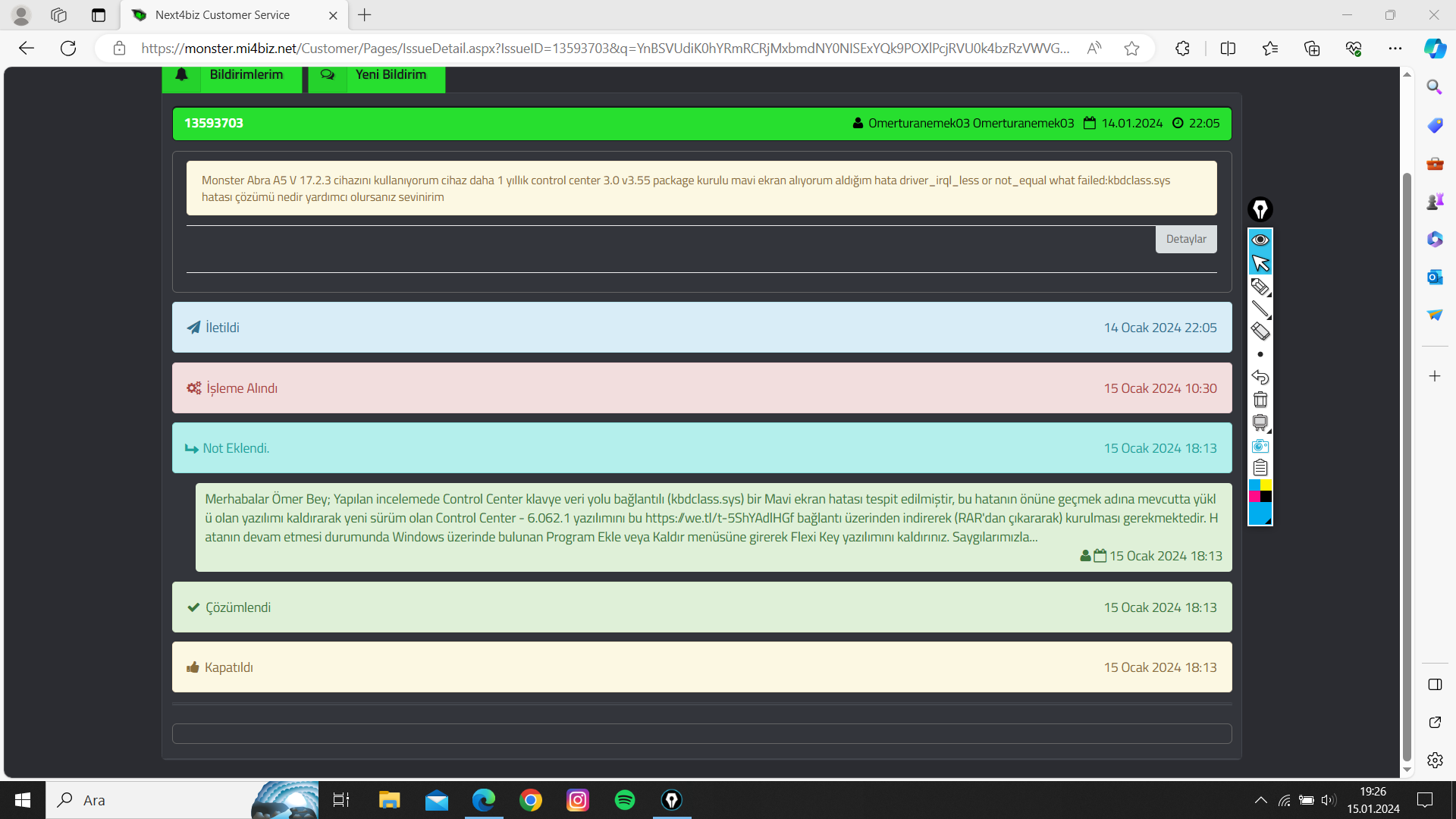Toggle the eye visibility icon in annotation toolbar
The height and width of the screenshot is (819, 1456).
1260,240
